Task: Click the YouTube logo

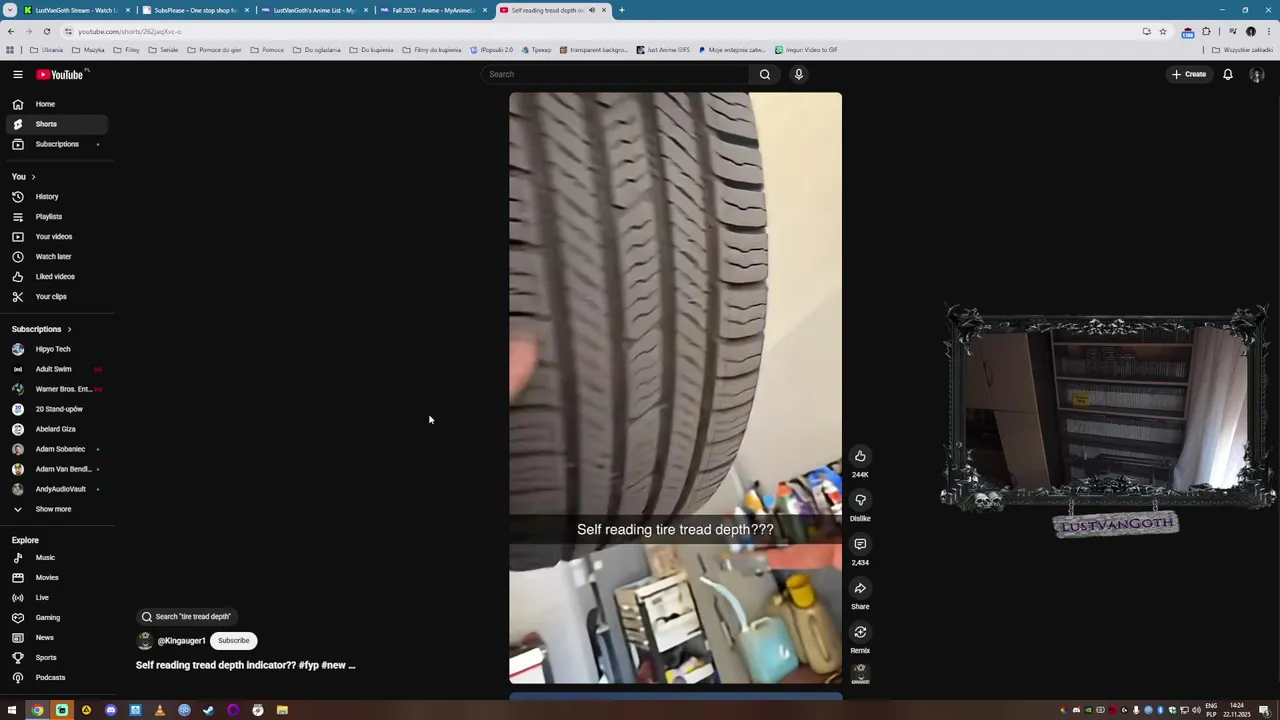Action: point(62,74)
